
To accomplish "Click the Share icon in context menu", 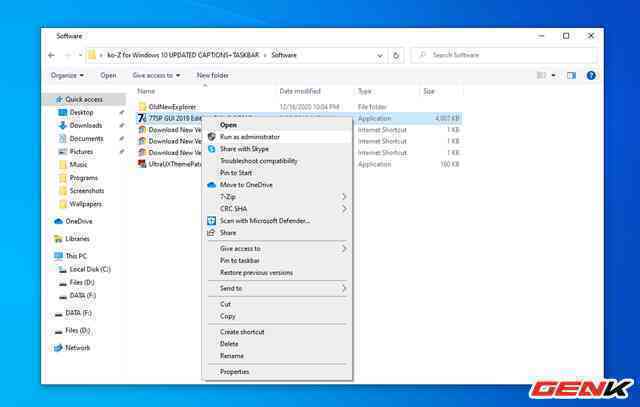I will (x=211, y=233).
